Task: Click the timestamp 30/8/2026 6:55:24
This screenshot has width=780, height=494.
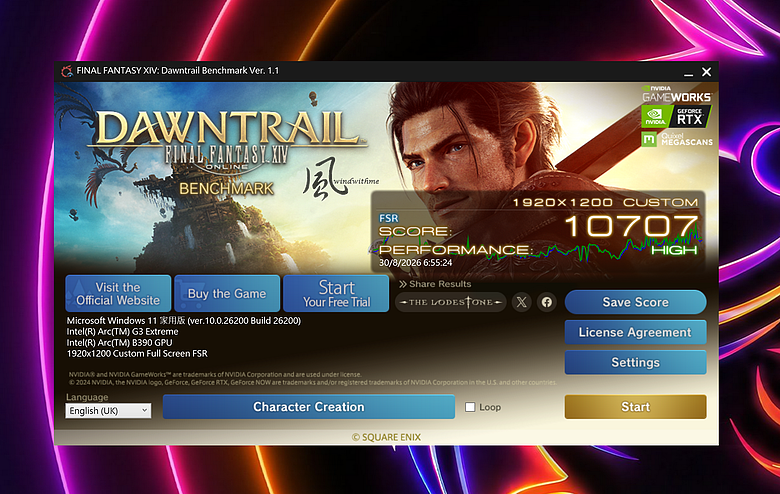Action: tap(415, 263)
